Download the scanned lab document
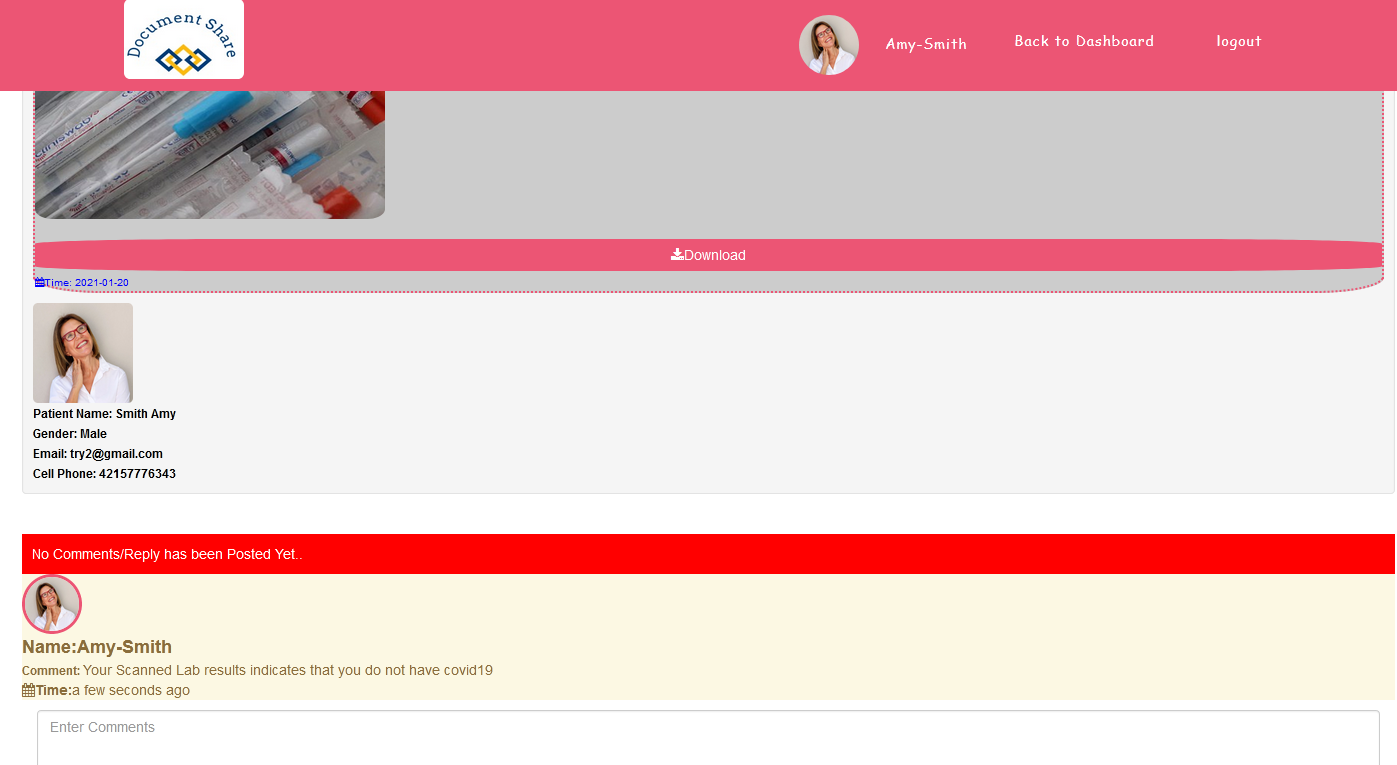Image resolution: width=1397 pixels, height=765 pixels. [708, 255]
